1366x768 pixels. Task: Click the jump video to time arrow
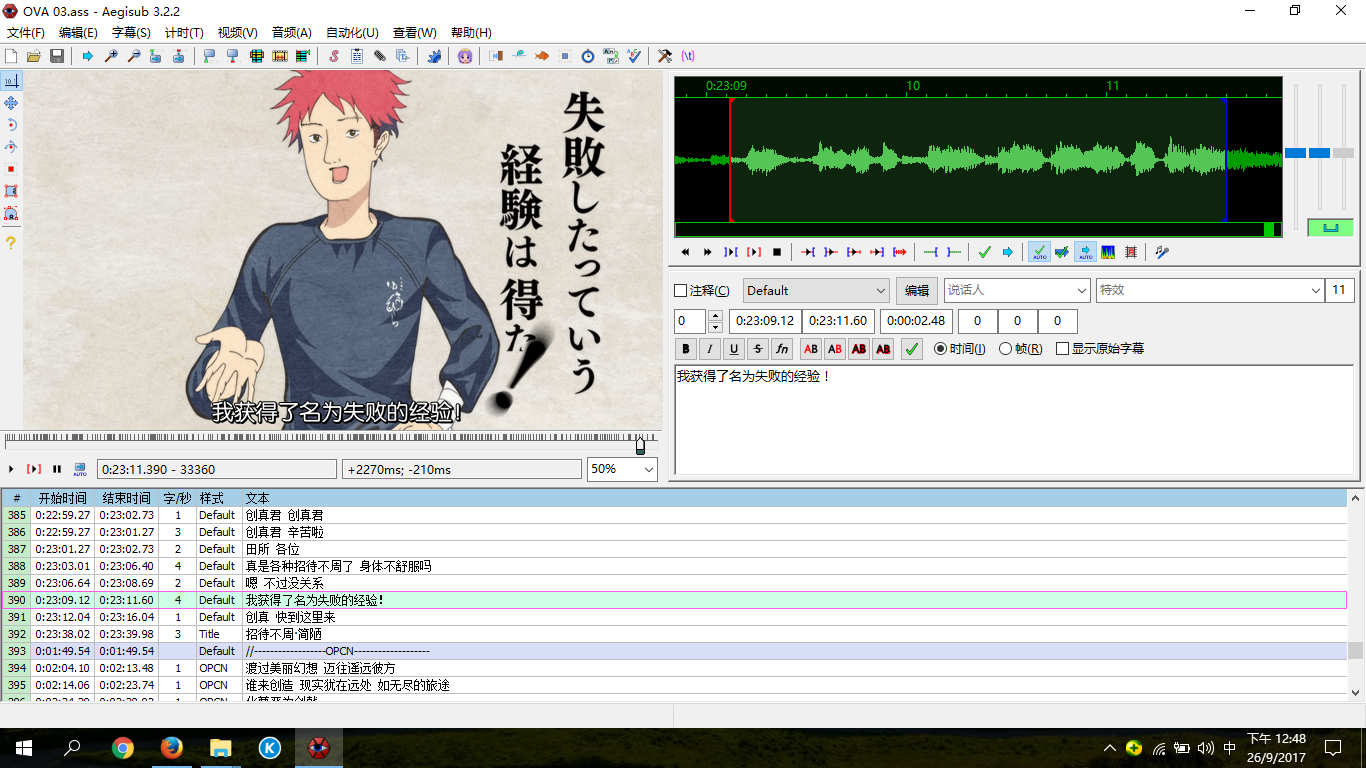pyautogui.click(x=88, y=56)
